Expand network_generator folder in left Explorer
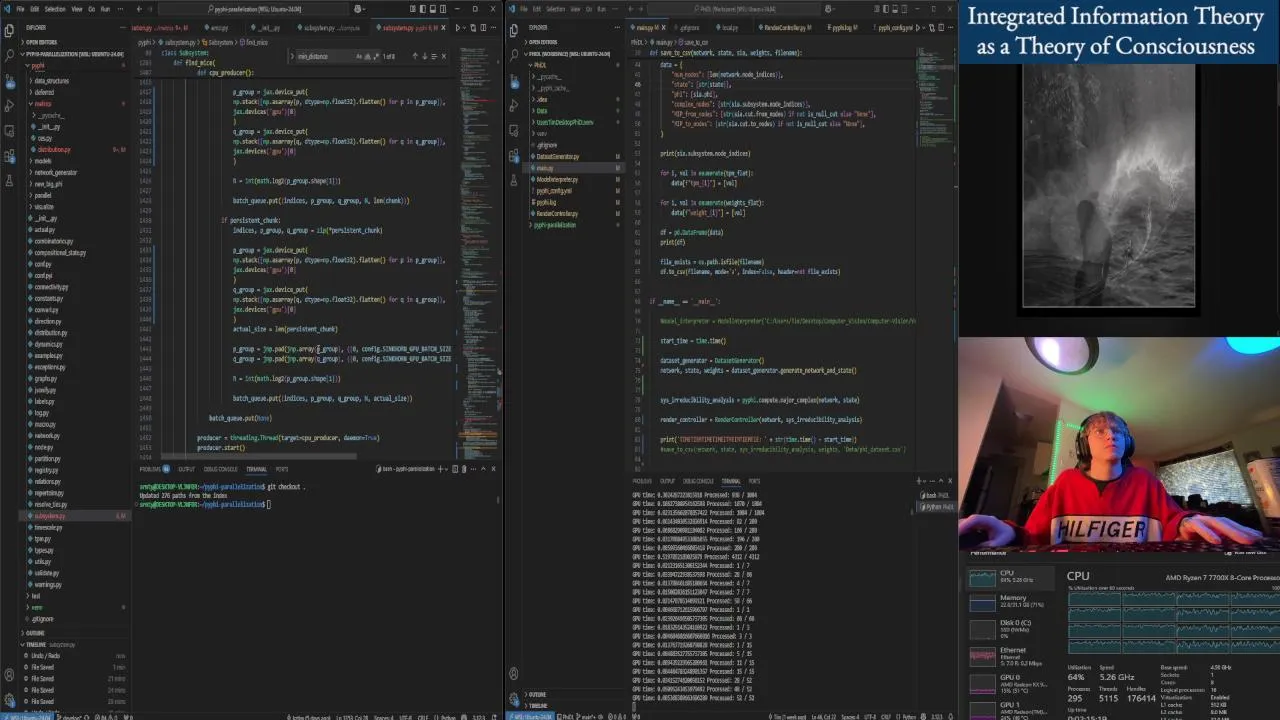1280x720 pixels. click(55, 172)
